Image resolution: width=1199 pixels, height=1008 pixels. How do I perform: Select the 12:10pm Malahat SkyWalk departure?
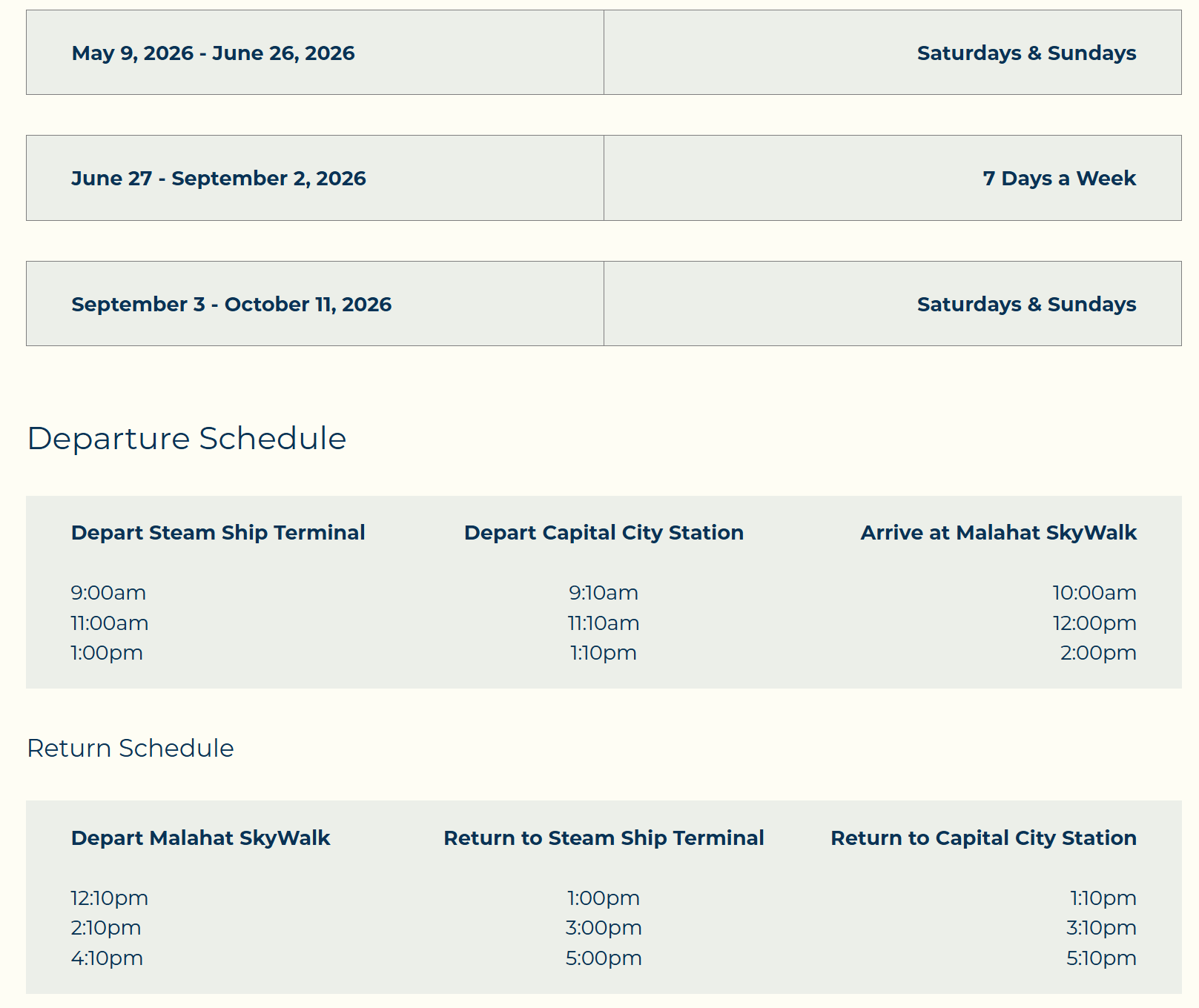click(x=110, y=898)
